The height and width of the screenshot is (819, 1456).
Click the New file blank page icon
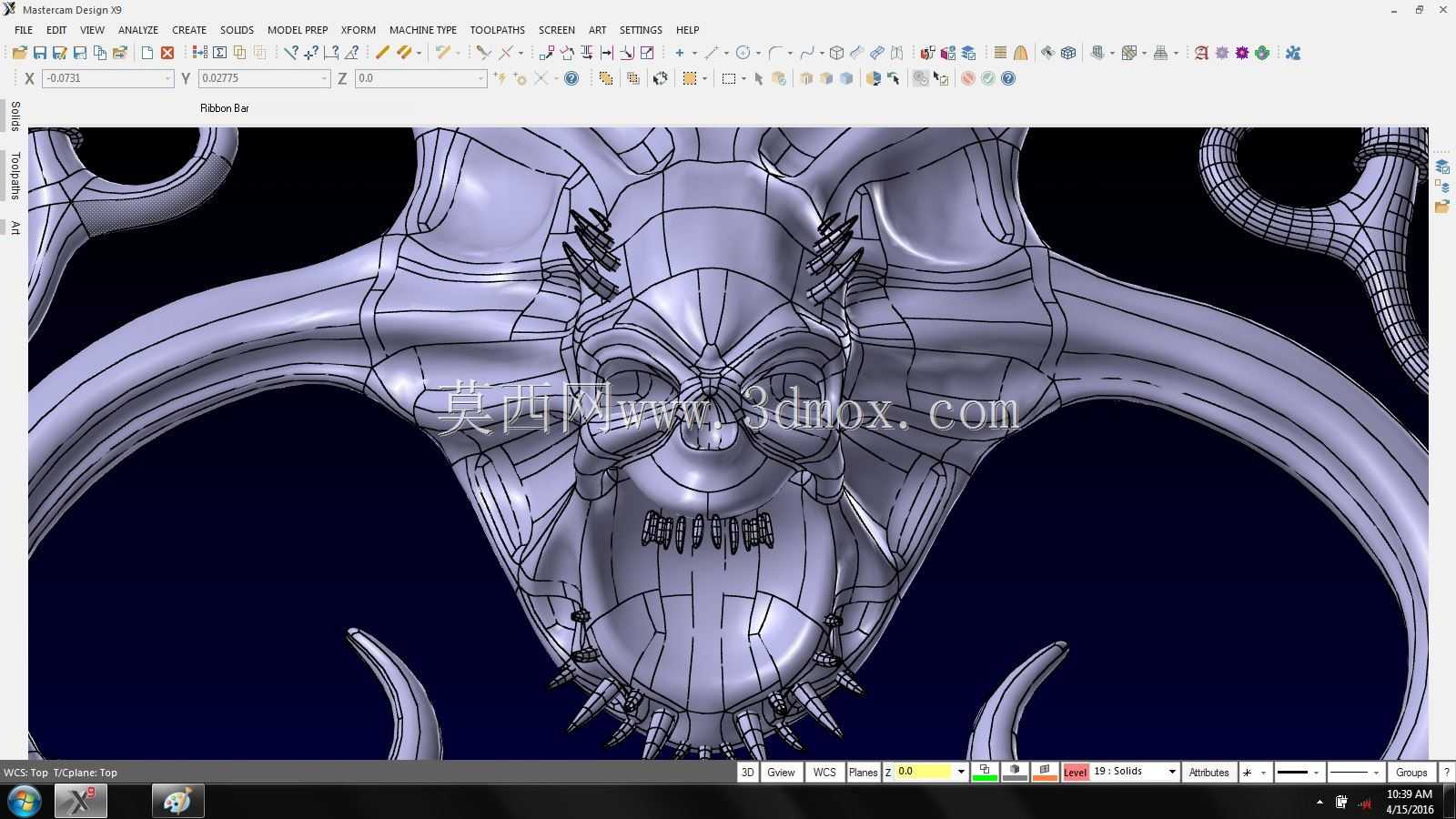(x=147, y=53)
